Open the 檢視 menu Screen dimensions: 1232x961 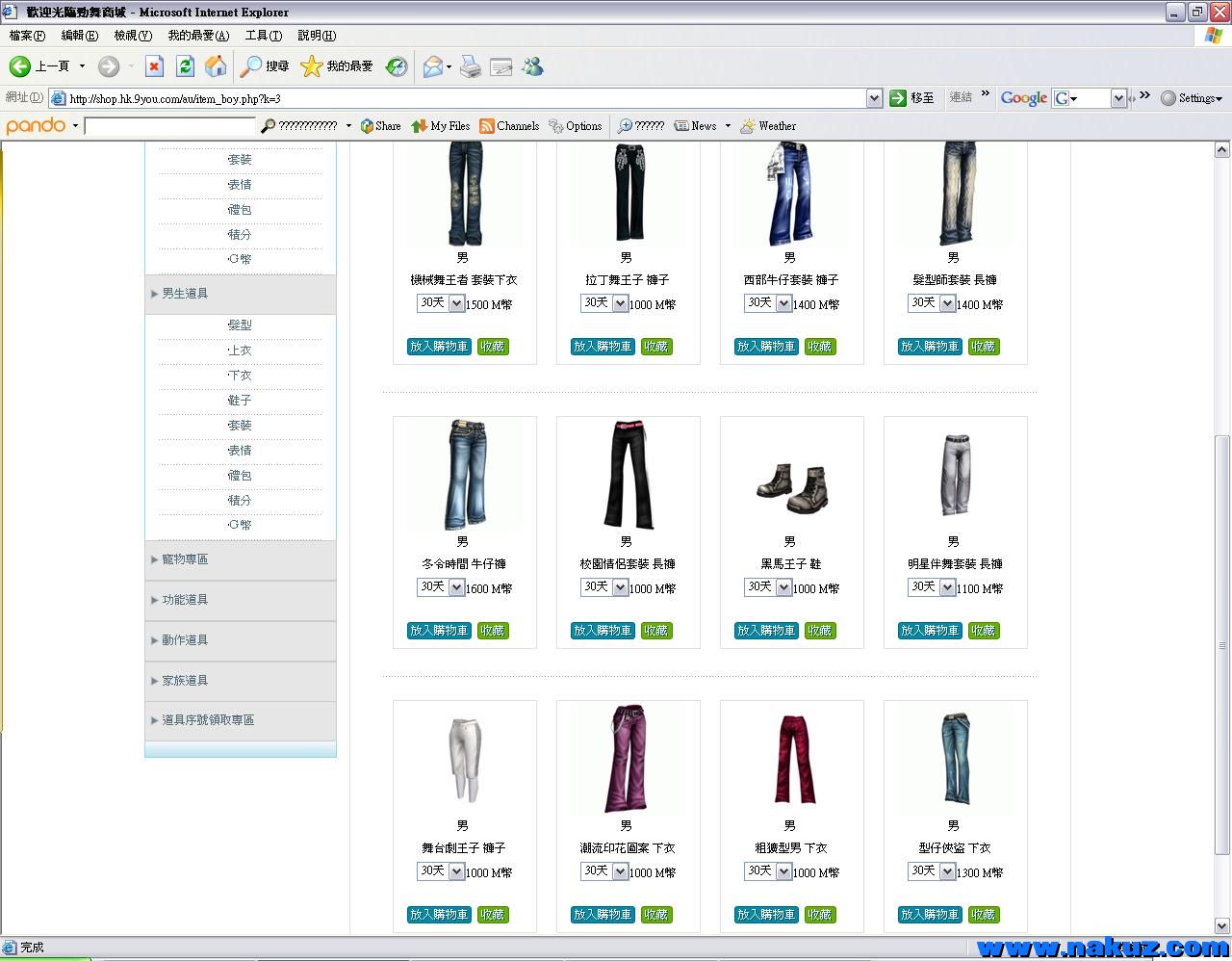(x=132, y=36)
